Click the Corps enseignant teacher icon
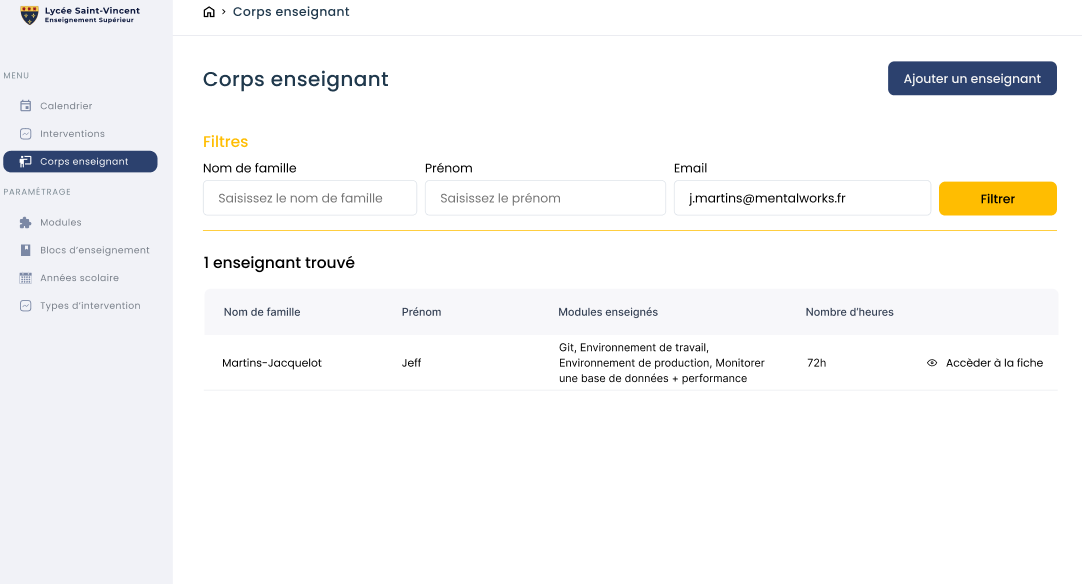The width and height of the screenshot is (1082, 584). pos(26,162)
